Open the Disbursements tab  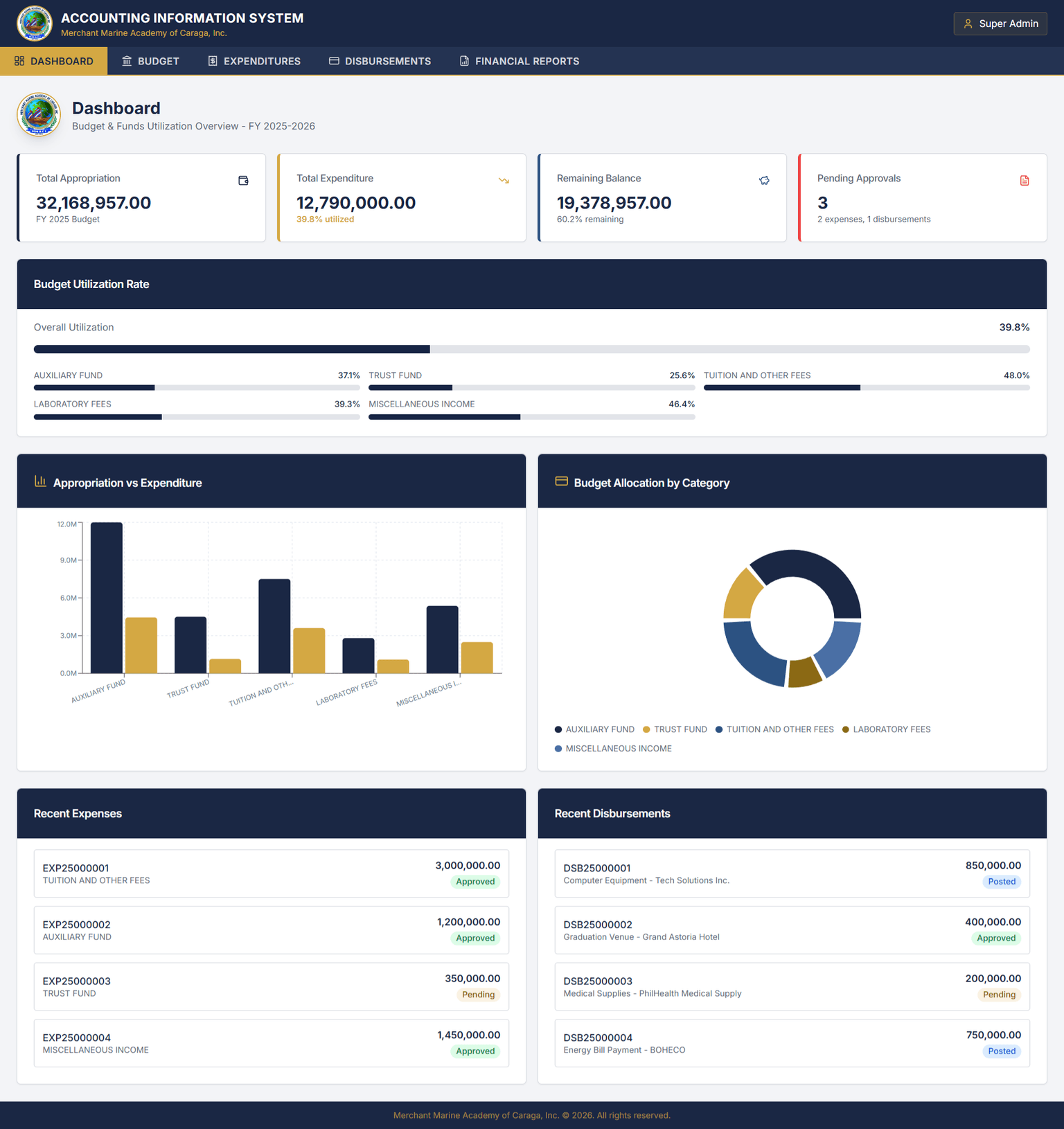(380, 61)
